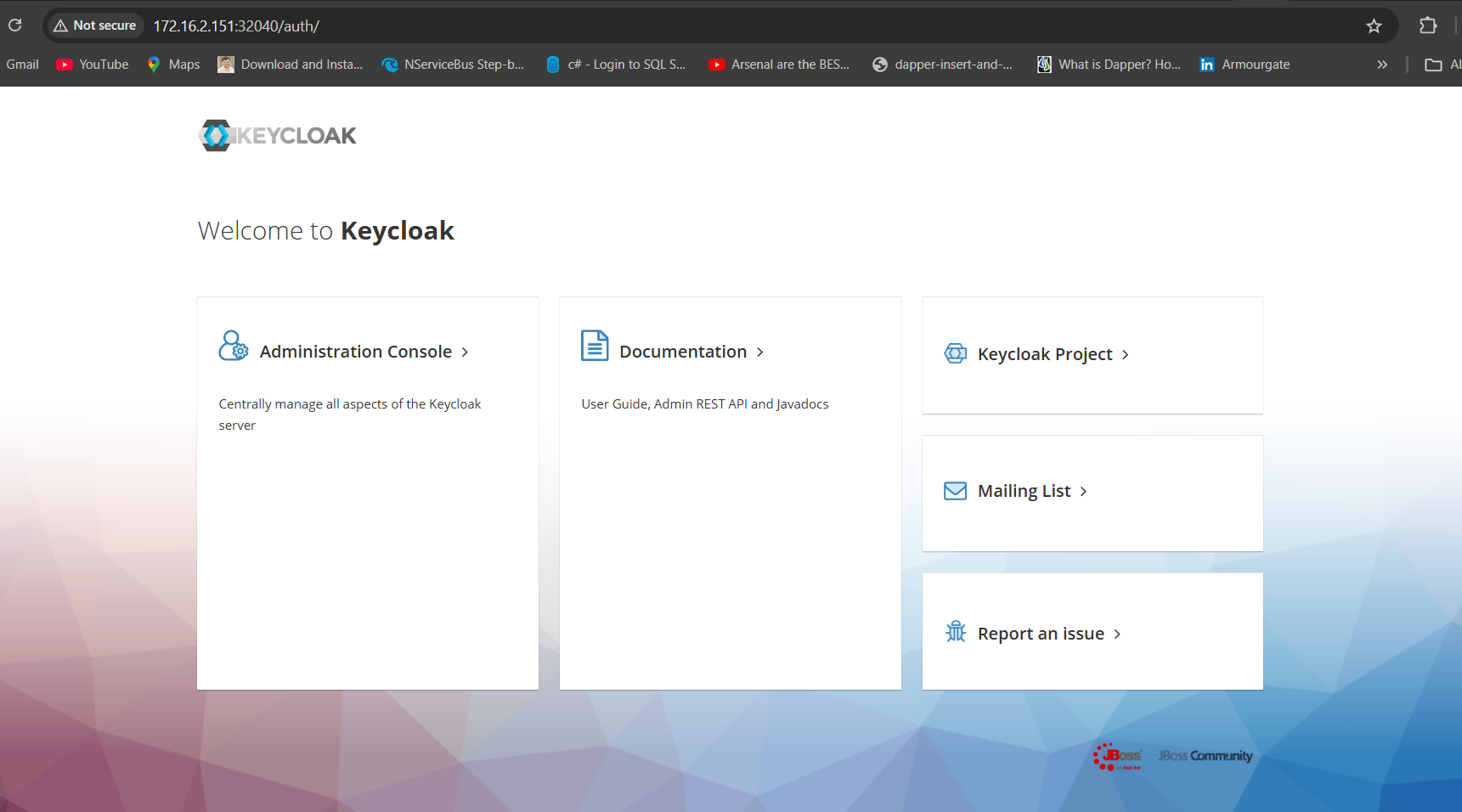
Task: Click the 'Welcome to Keycloak' heading
Action: click(326, 231)
